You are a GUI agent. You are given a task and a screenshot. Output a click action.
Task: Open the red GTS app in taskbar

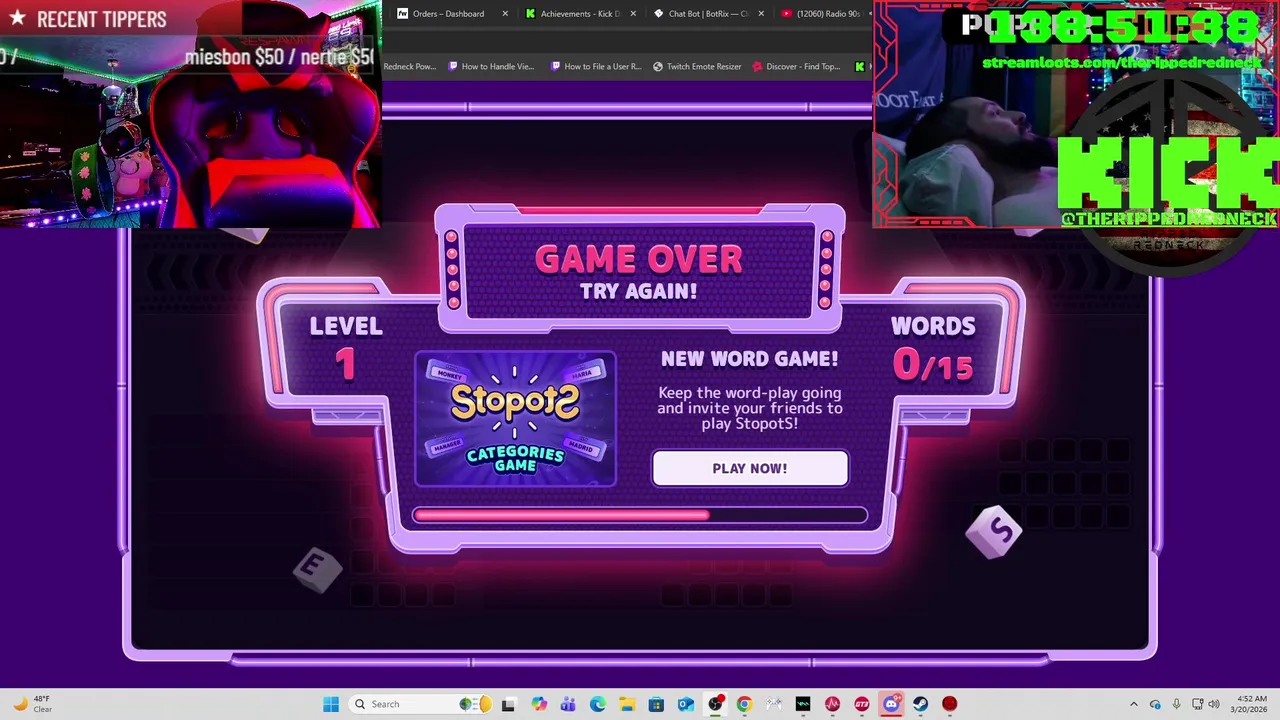pos(862,704)
